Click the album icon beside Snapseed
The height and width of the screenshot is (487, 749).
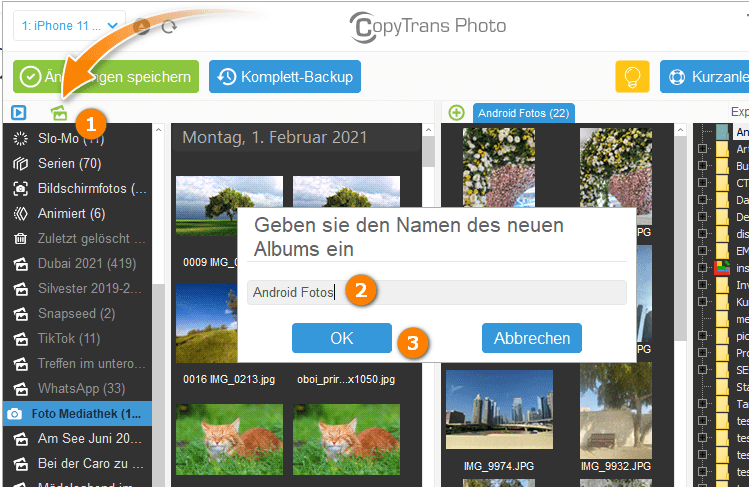[x=21, y=314]
